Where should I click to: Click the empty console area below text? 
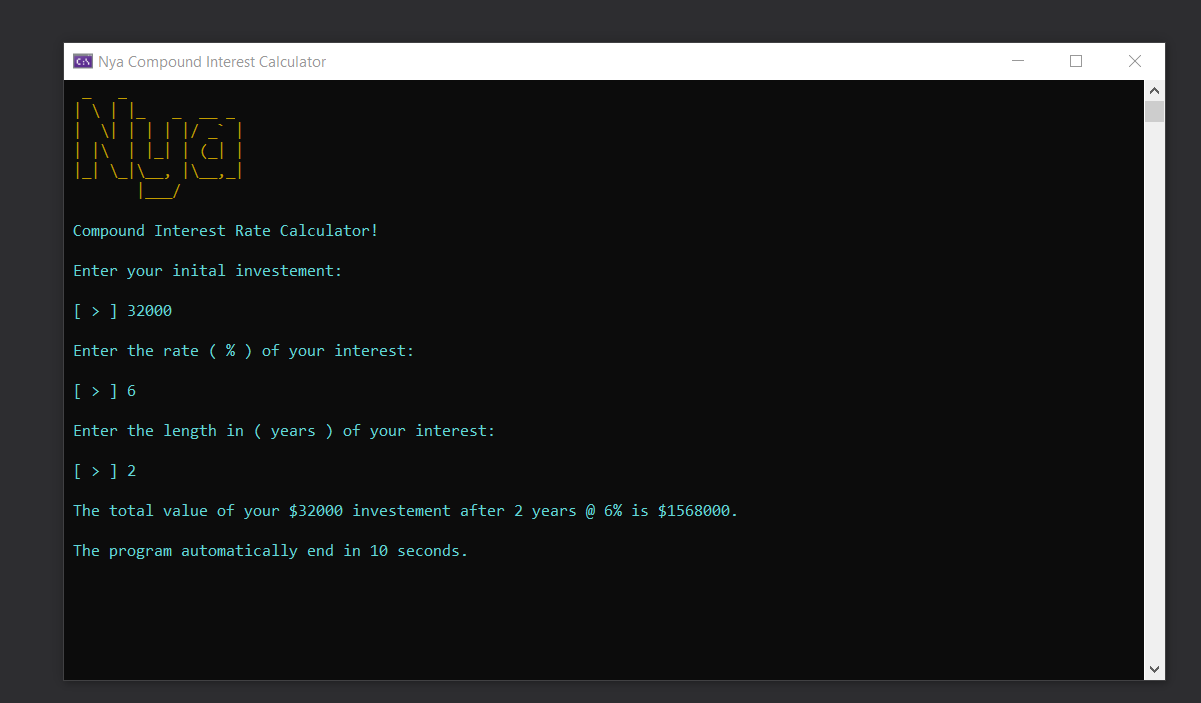click(600, 620)
